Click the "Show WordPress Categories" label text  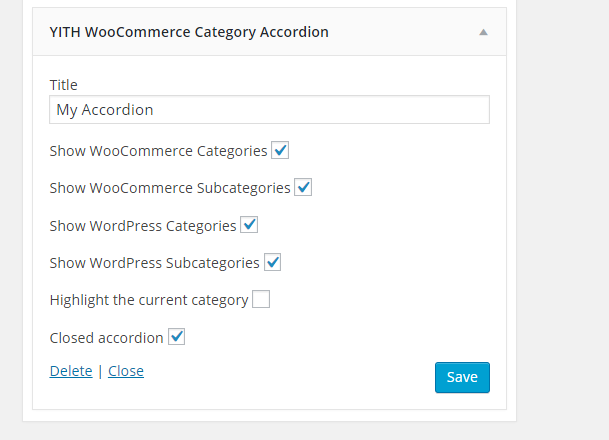click(143, 226)
